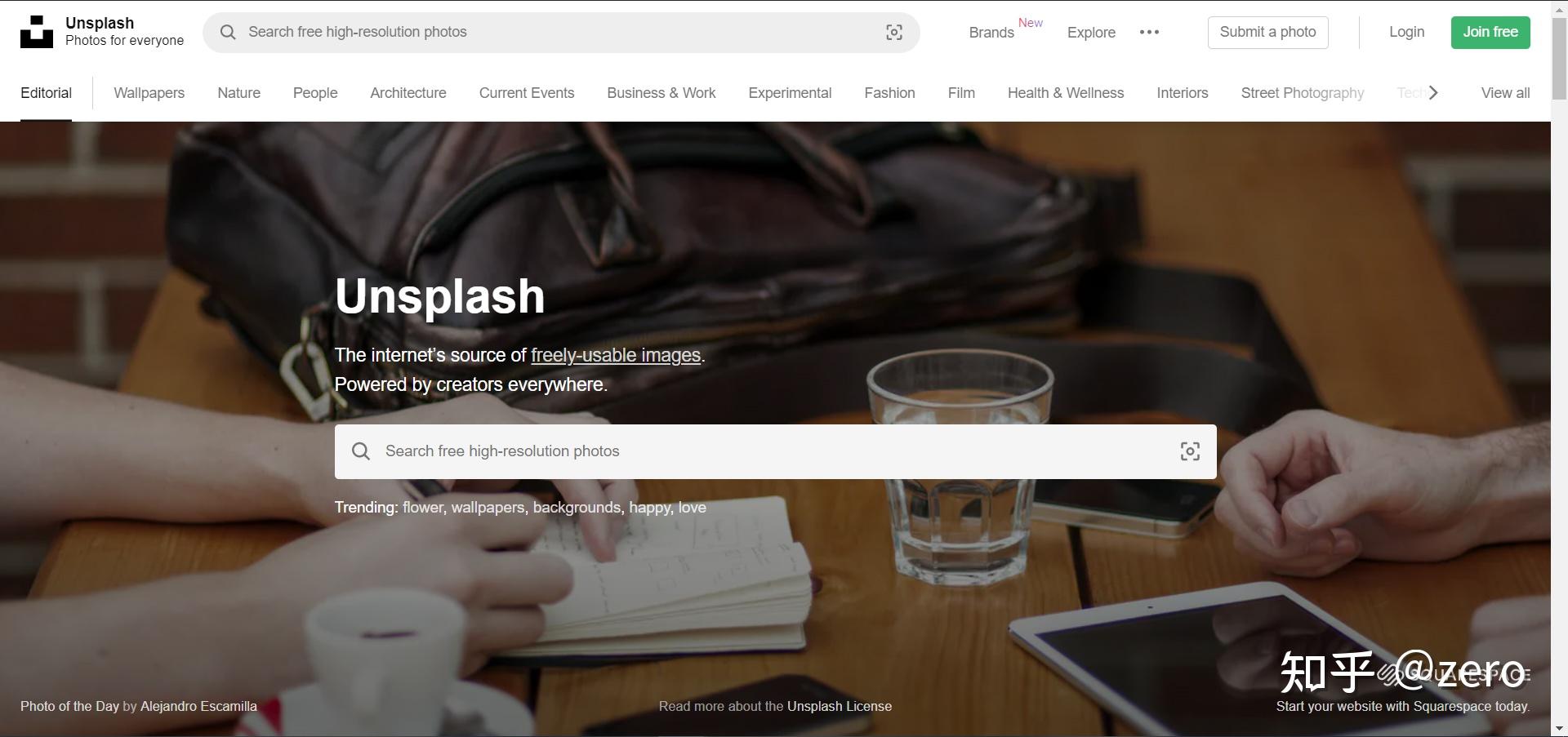Click the Submit a photo button
Viewport: 1568px width, 737px height.
(x=1267, y=32)
